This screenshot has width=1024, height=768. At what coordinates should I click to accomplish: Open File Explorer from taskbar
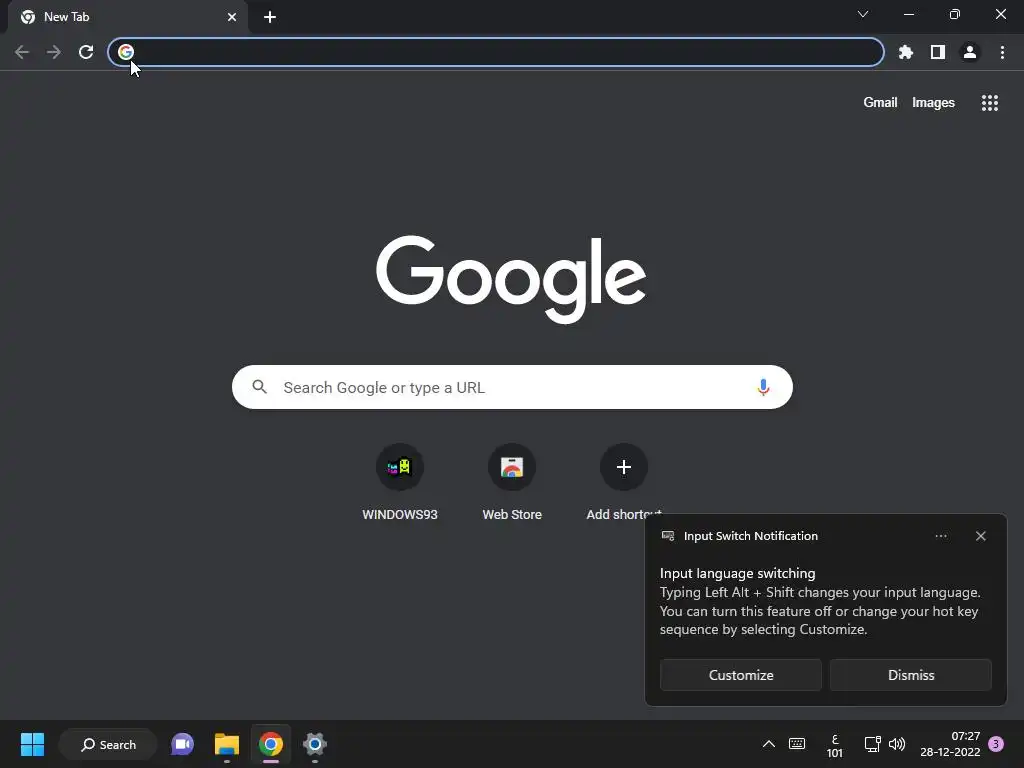pyautogui.click(x=227, y=744)
